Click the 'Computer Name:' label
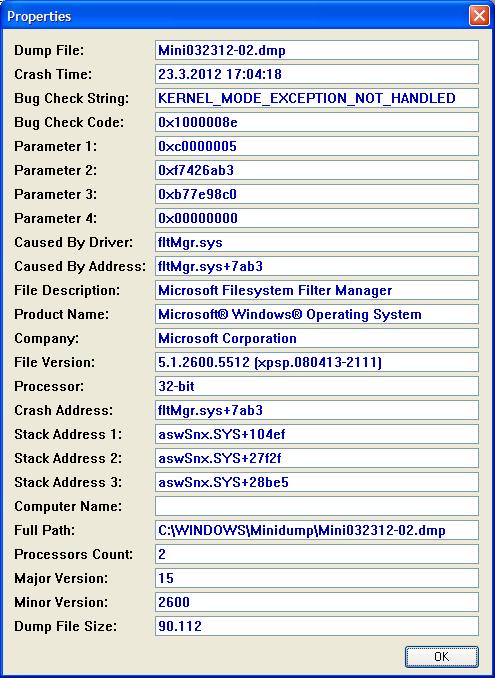 (68, 506)
